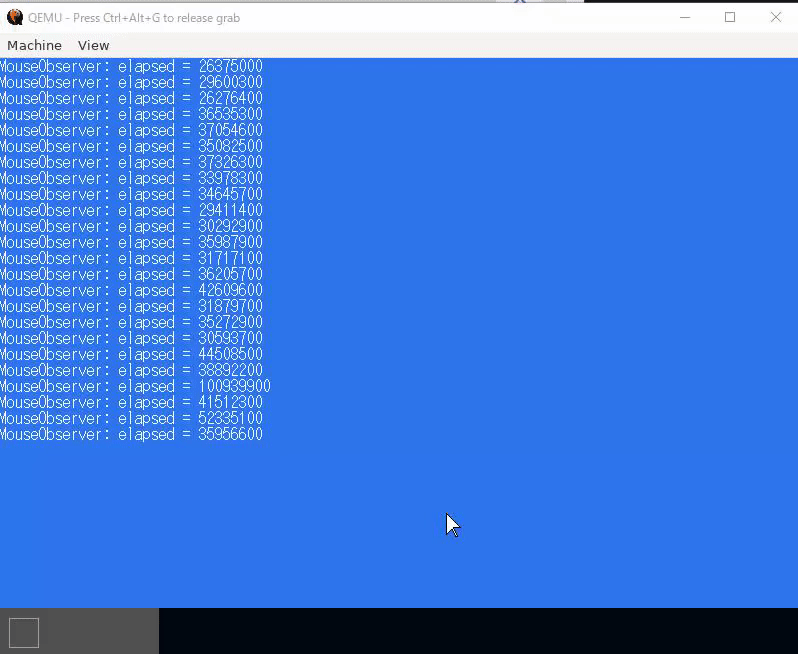Click the line reading elapsed = 52335100

coord(131,419)
